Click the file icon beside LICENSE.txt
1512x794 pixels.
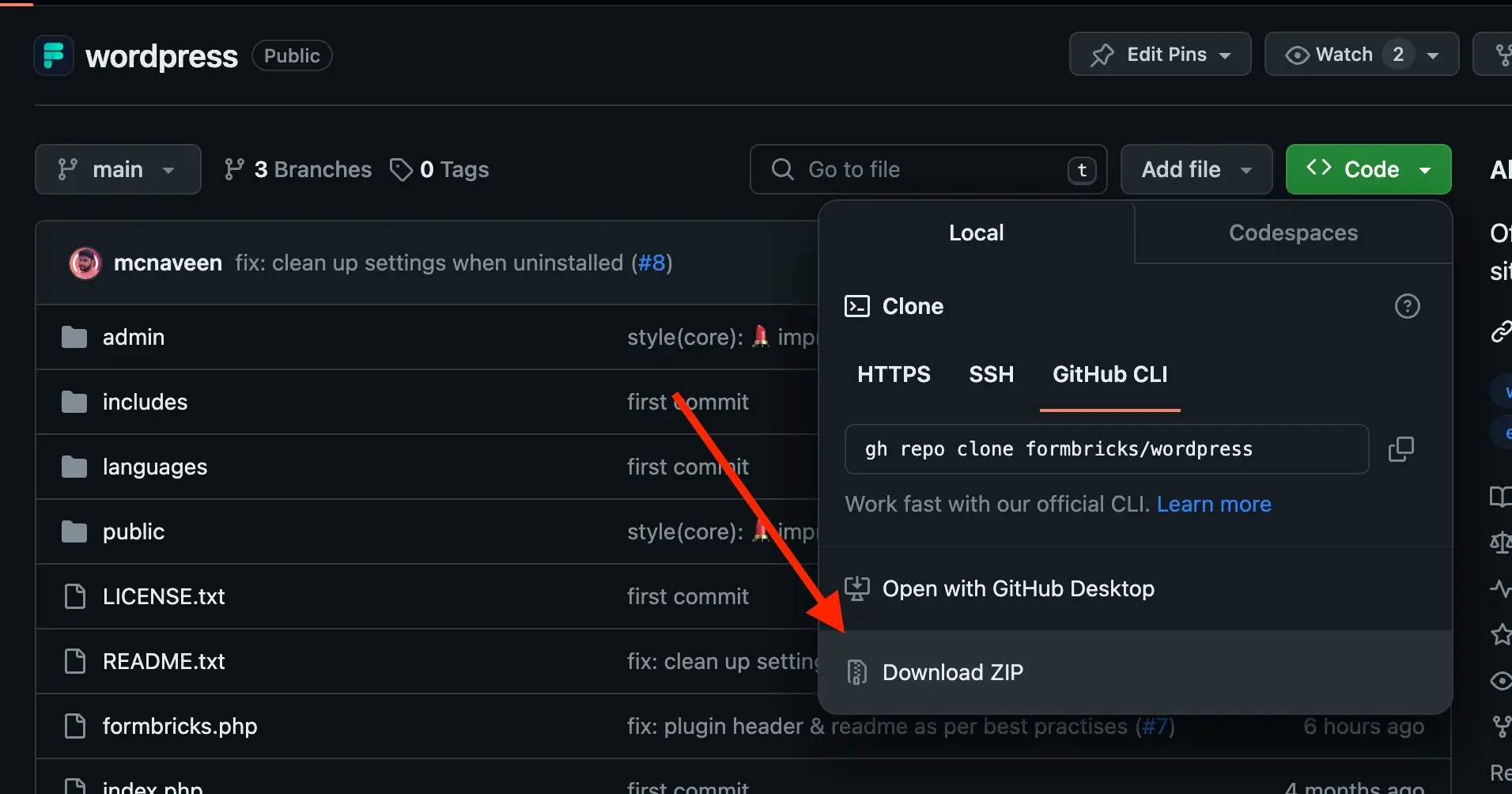(74, 596)
